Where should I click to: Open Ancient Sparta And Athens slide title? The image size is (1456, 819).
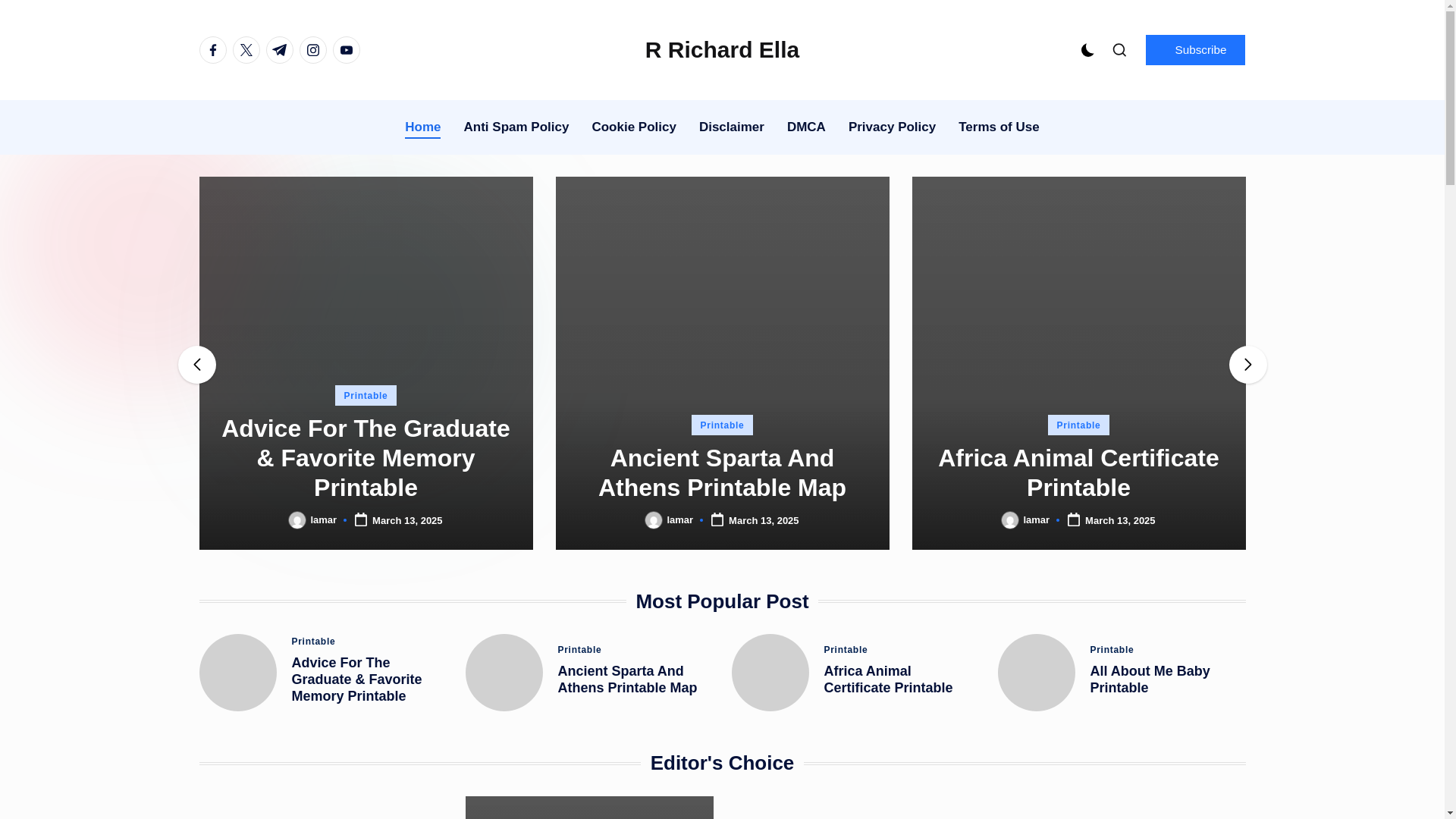[722, 472]
